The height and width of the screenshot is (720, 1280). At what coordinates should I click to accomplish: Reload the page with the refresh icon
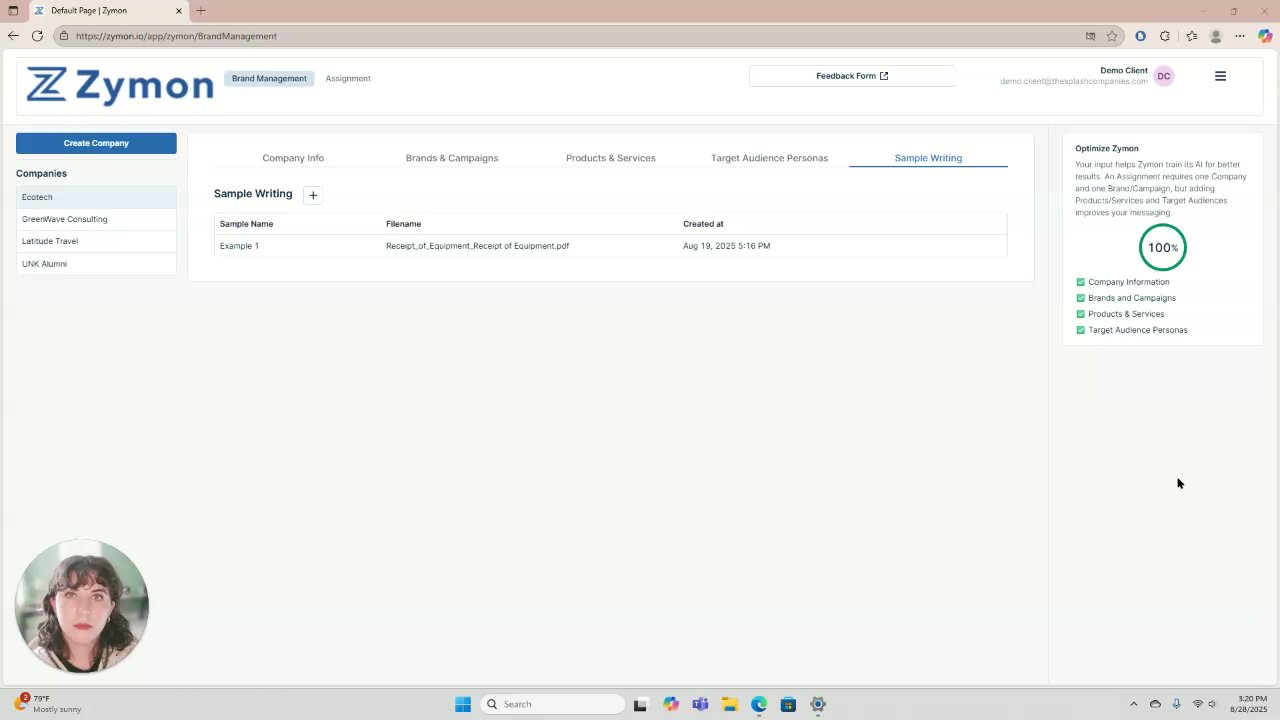coord(37,36)
